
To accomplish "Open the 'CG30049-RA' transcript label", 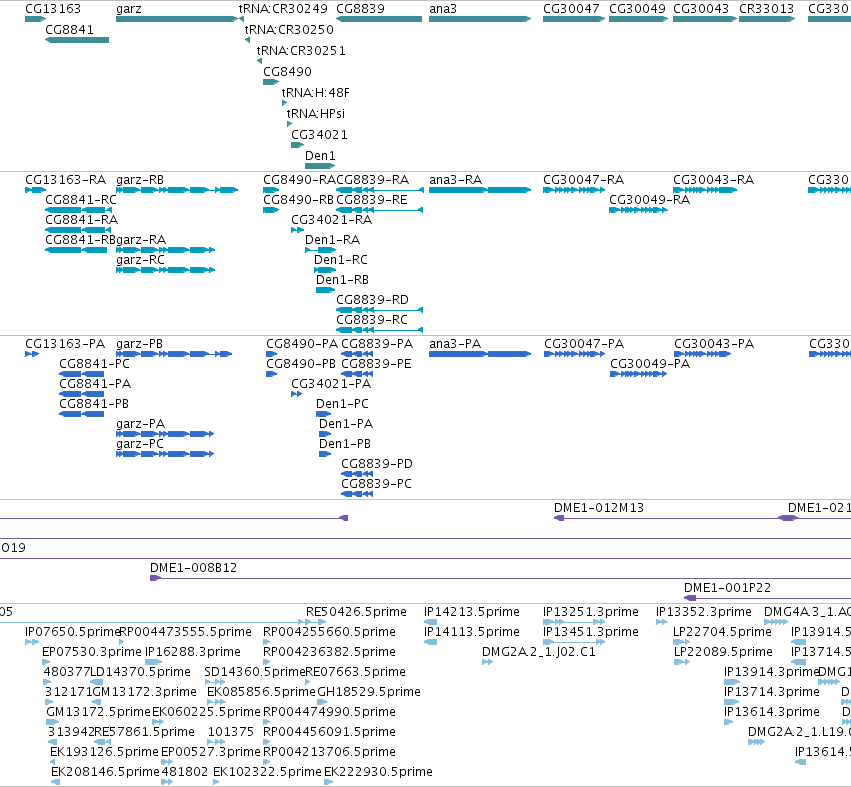I will (x=649, y=200).
